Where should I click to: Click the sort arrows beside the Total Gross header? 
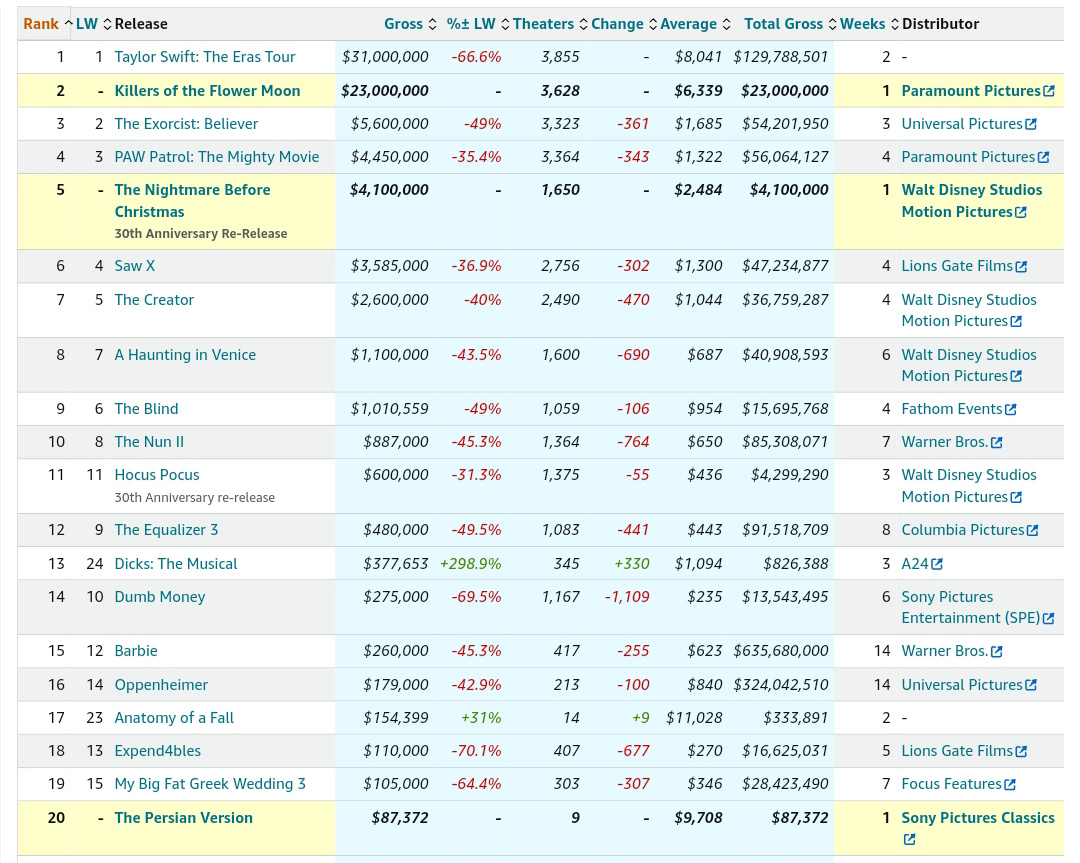tap(832, 24)
